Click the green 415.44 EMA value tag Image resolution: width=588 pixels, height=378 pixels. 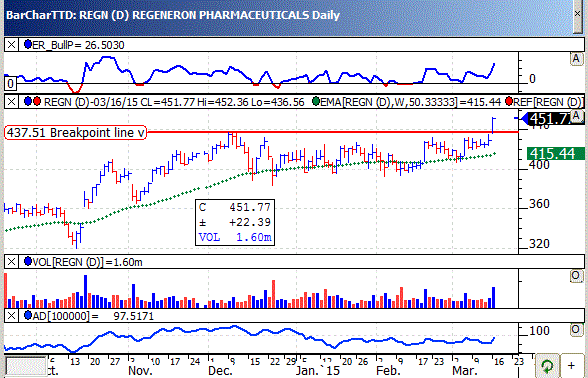[x=555, y=153]
